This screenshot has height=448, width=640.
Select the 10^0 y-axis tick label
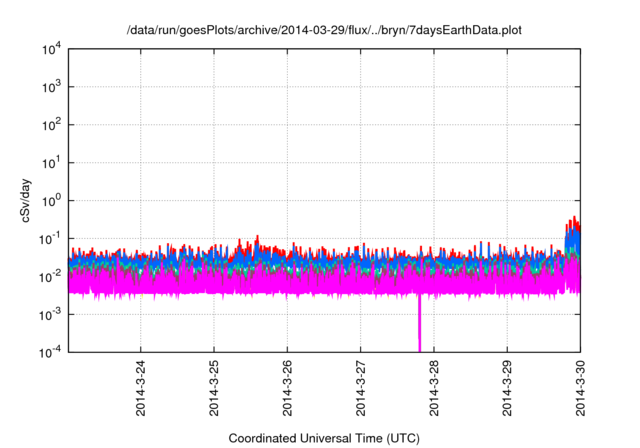(51, 201)
